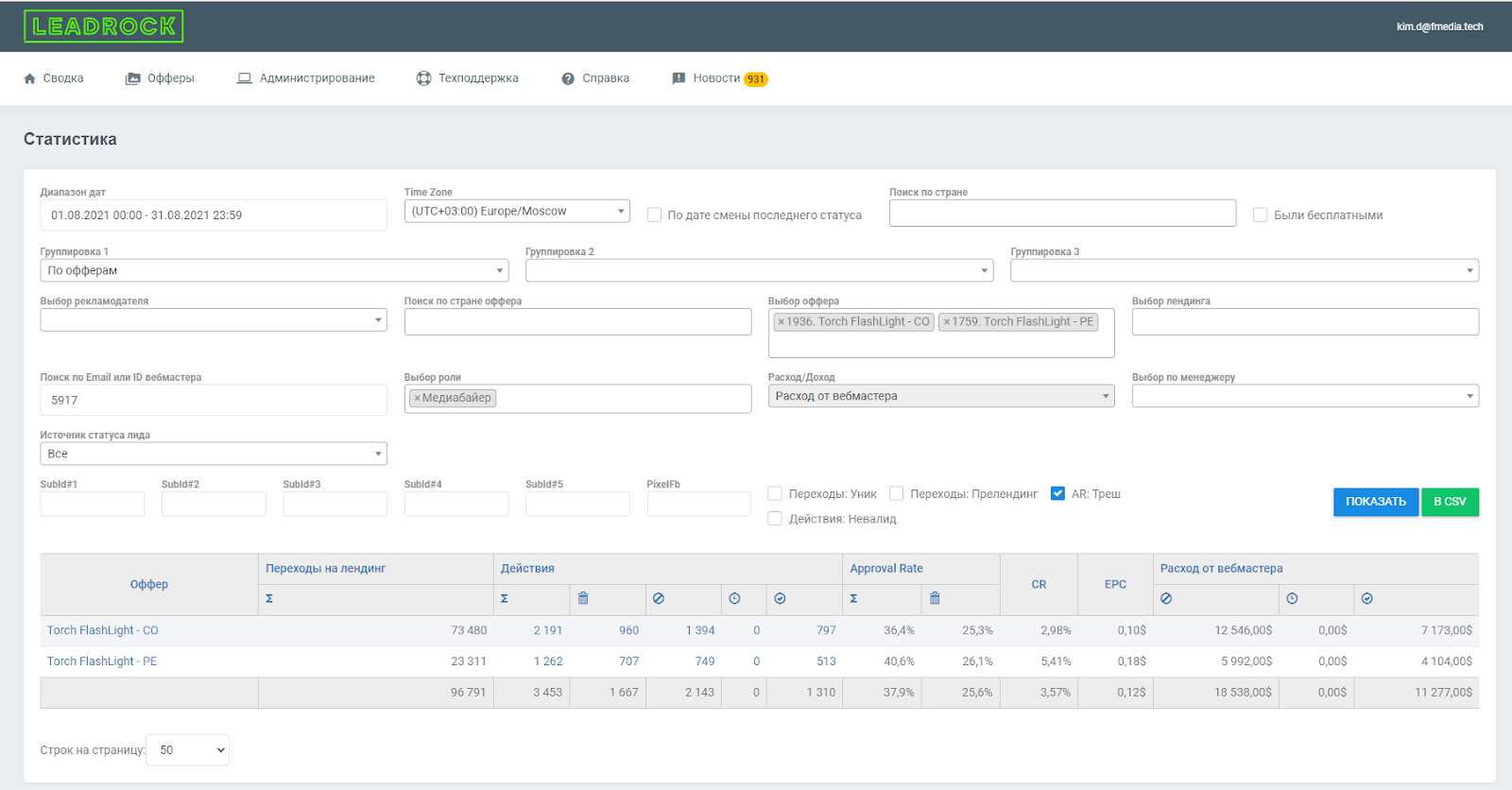Open the Техподдержка page

[x=468, y=78]
